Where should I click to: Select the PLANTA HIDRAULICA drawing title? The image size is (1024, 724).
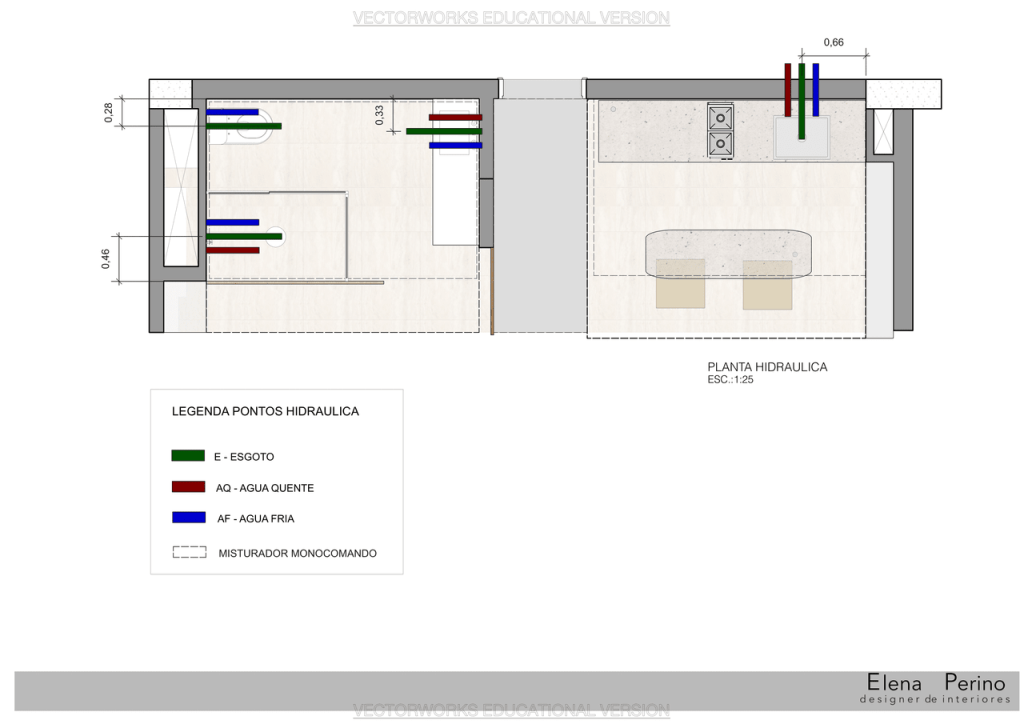click(x=767, y=367)
